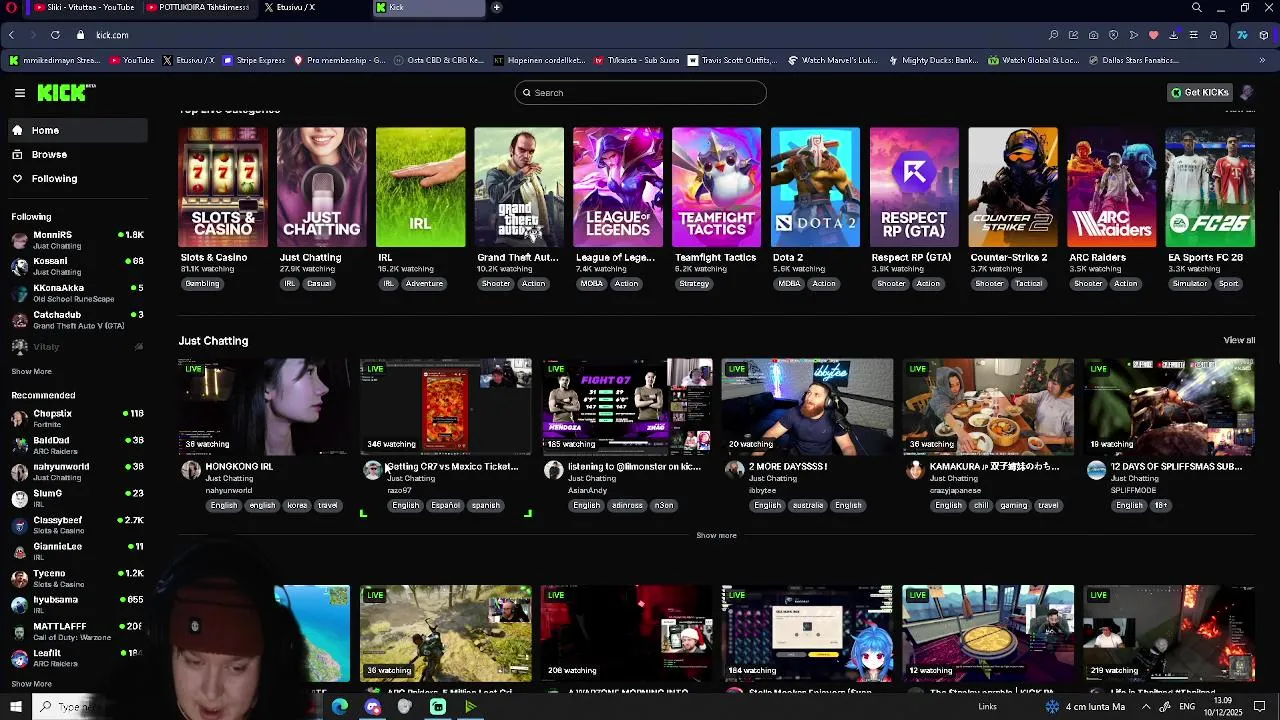This screenshot has height=720, width=1280.
Task: Click the Strategy tag under Teamfight Tactics
Action: 694,284
